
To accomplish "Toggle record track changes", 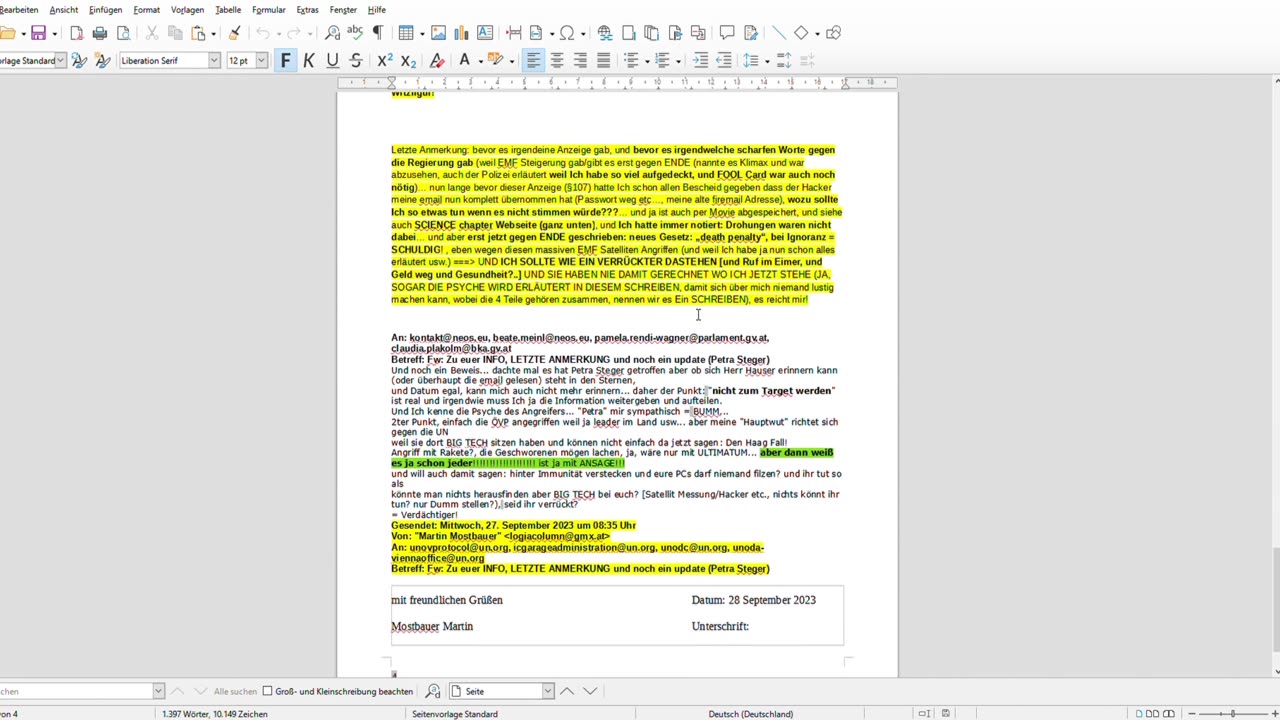I will pyautogui.click(x=751, y=33).
